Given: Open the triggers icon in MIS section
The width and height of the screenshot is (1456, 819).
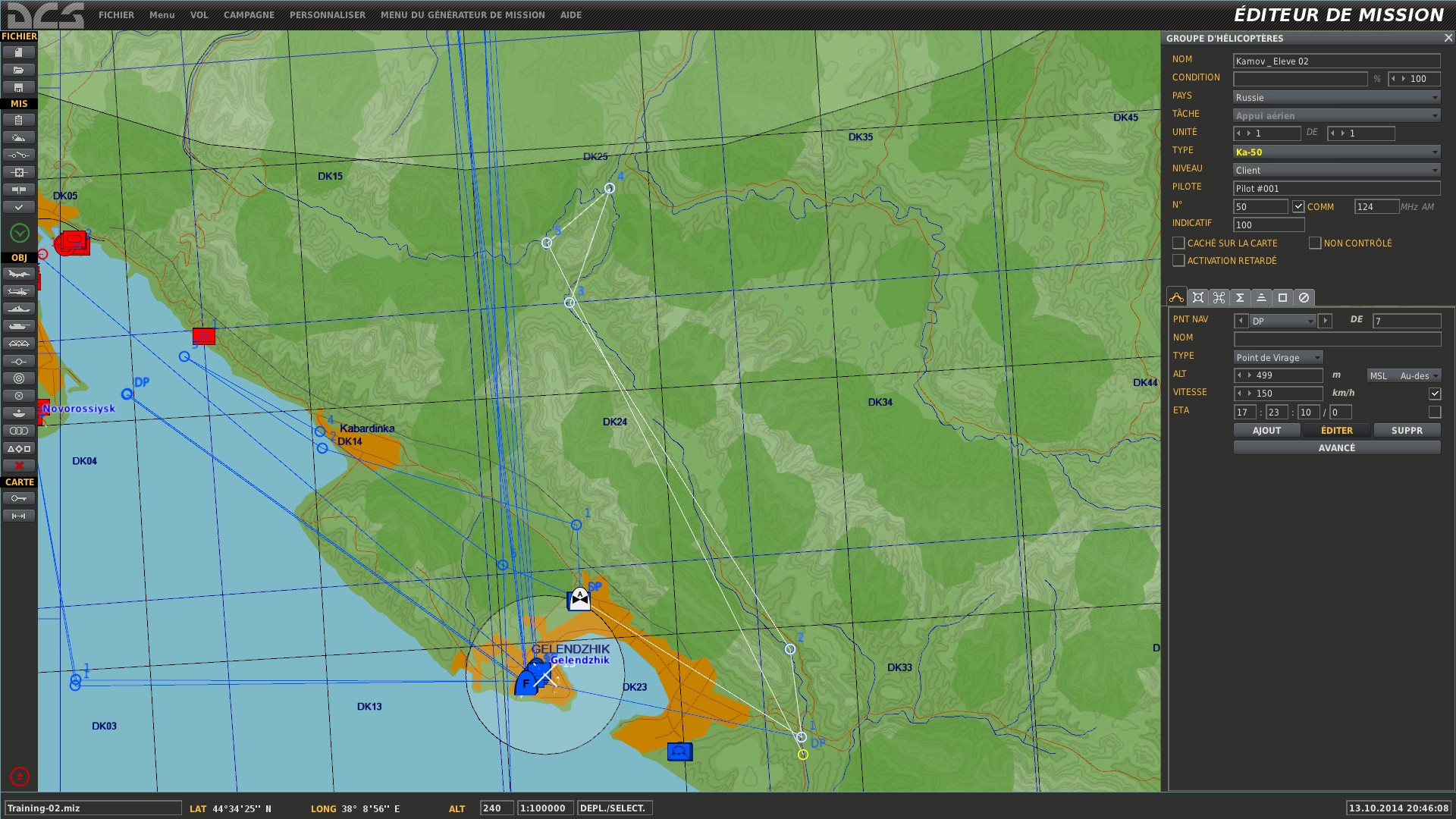Looking at the screenshot, I should (19, 155).
